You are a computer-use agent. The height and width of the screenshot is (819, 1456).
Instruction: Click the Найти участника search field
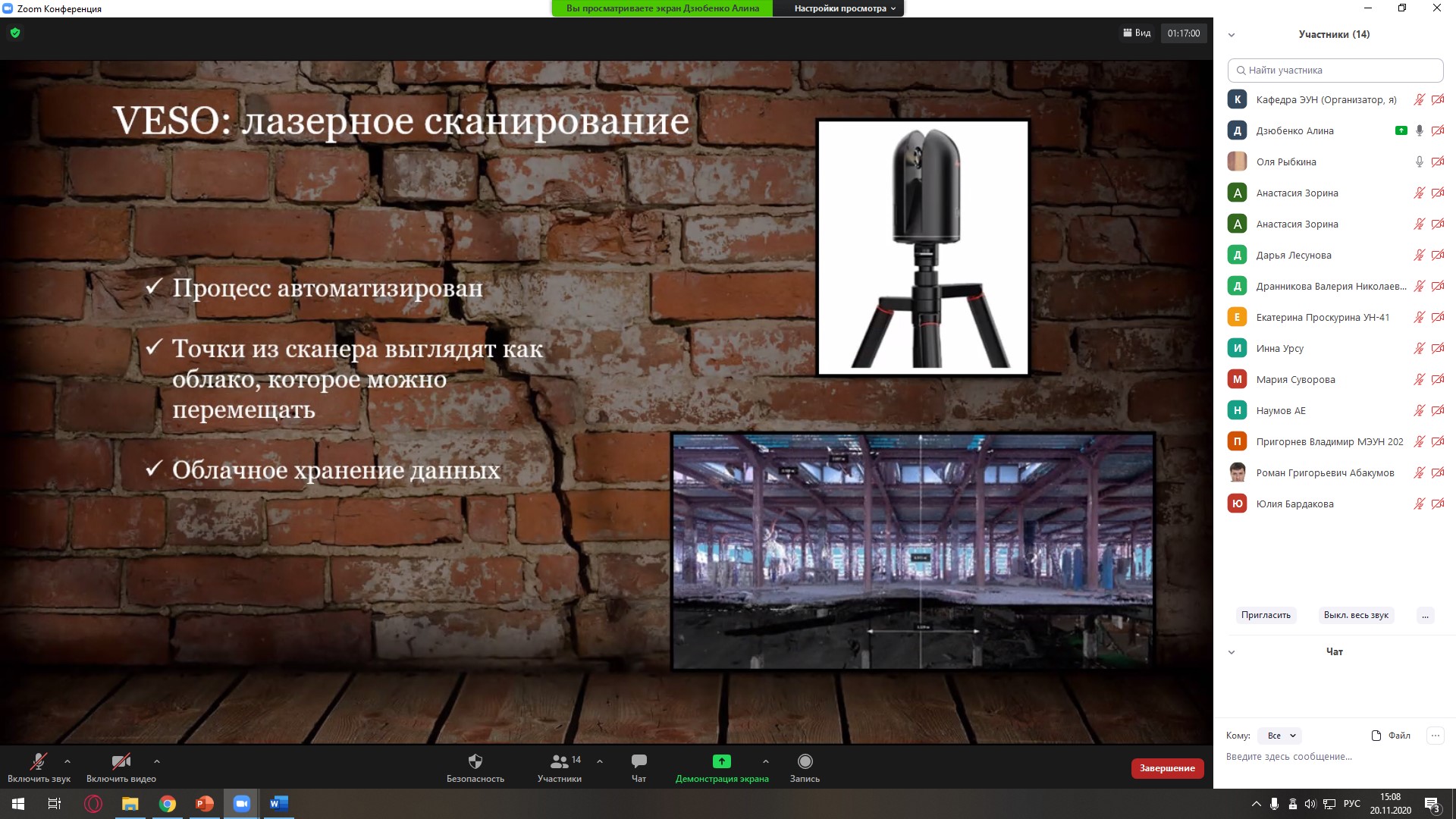tap(1335, 70)
